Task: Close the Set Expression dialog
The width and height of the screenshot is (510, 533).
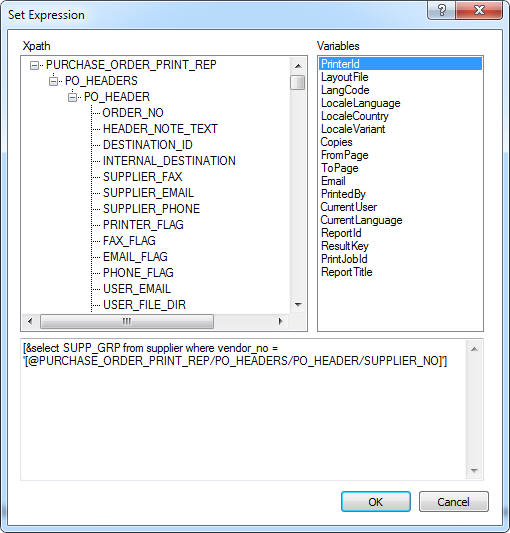Action: coord(479,10)
